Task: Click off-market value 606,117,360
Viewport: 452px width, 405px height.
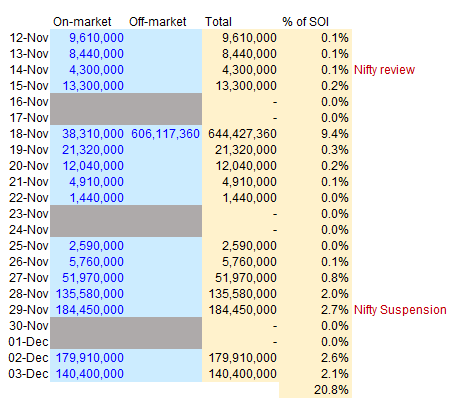Action: [165, 134]
